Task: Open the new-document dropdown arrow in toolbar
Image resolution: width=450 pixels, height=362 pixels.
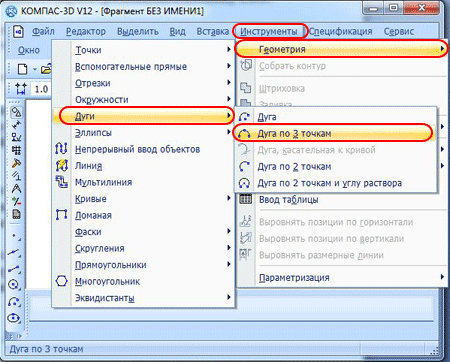Action: pyautogui.click(x=35, y=70)
